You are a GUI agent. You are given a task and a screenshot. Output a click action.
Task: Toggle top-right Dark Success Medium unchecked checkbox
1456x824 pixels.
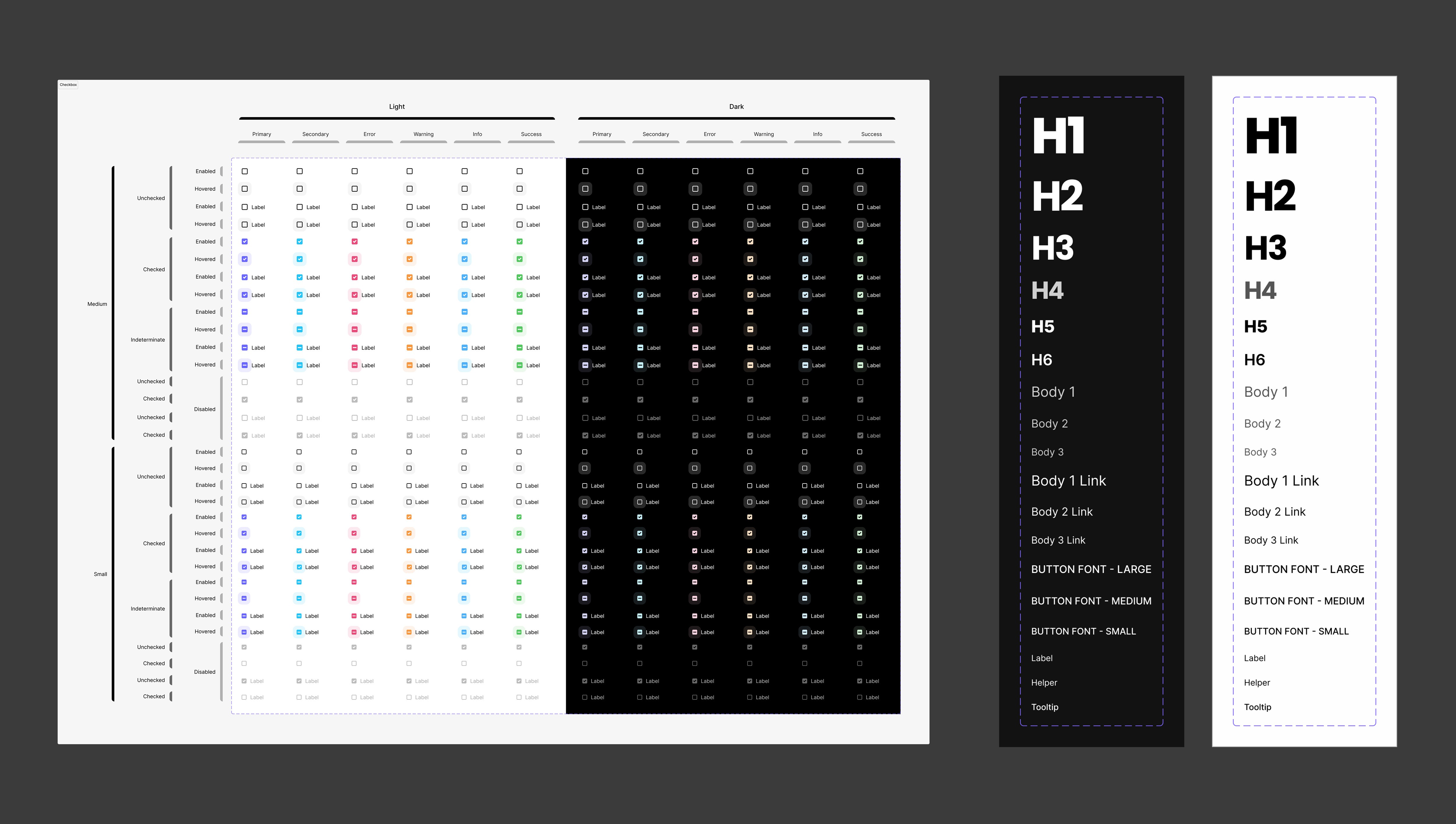[x=860, y=171]
